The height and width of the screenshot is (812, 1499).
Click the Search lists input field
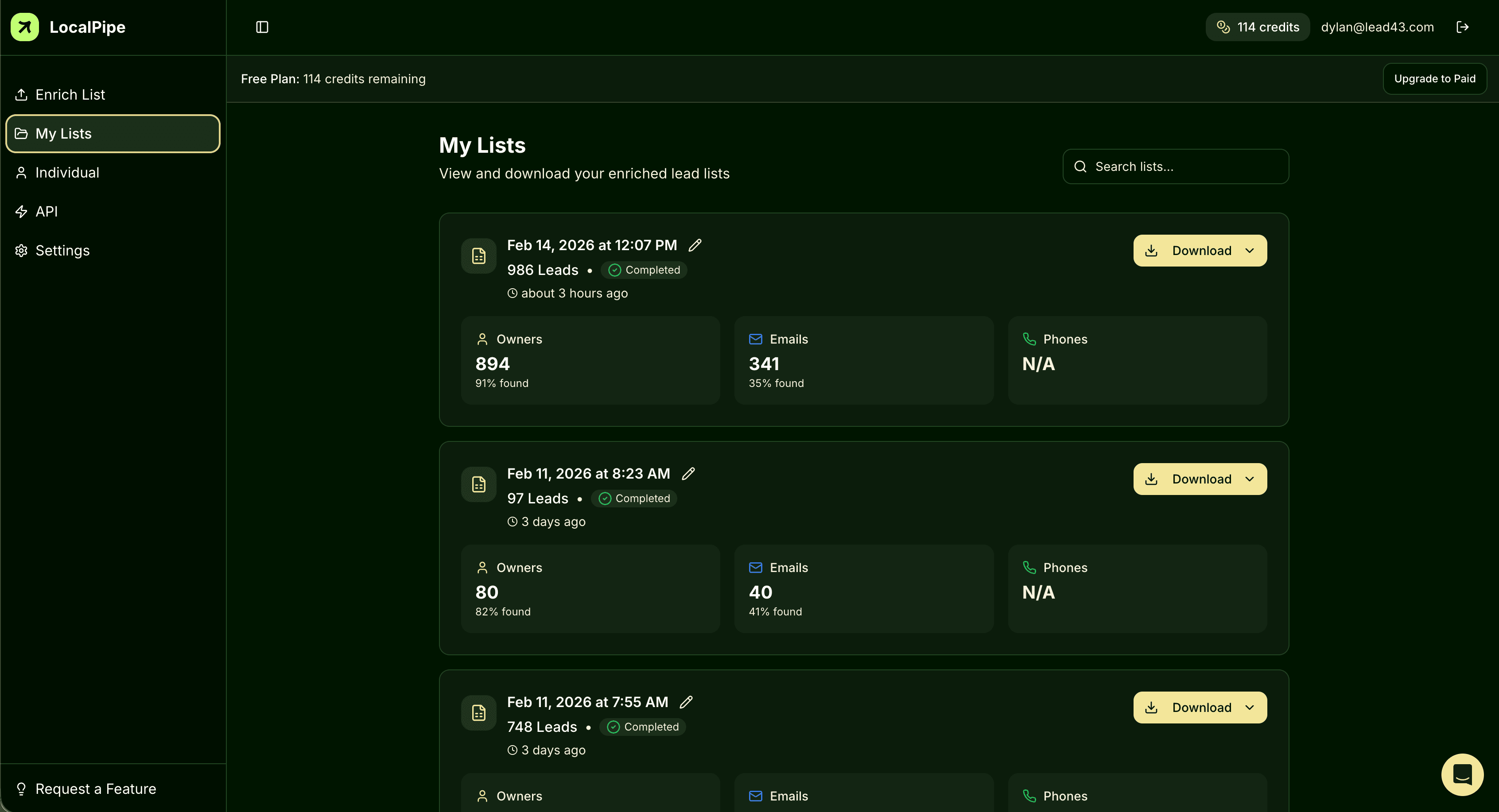click(x=1175, y=166)
